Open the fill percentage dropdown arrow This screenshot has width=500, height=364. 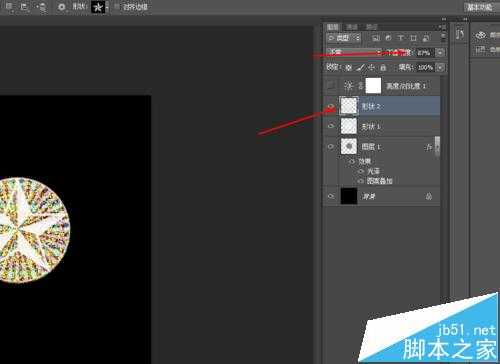(440, 67)
